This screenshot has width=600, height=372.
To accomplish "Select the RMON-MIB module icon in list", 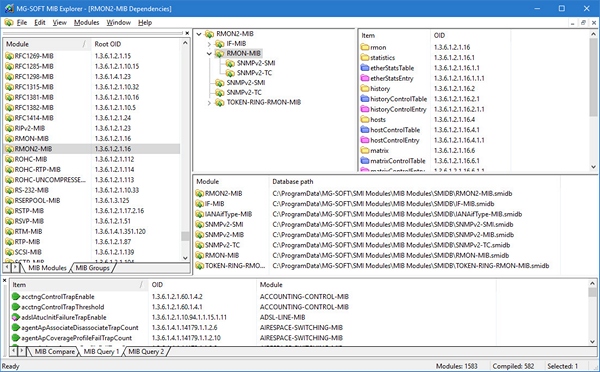I will click(x=9, y=139).
